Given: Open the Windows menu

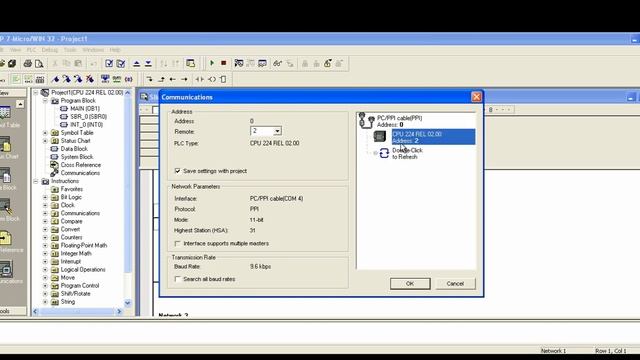Looking at the screenshot, I should point(93,50).
